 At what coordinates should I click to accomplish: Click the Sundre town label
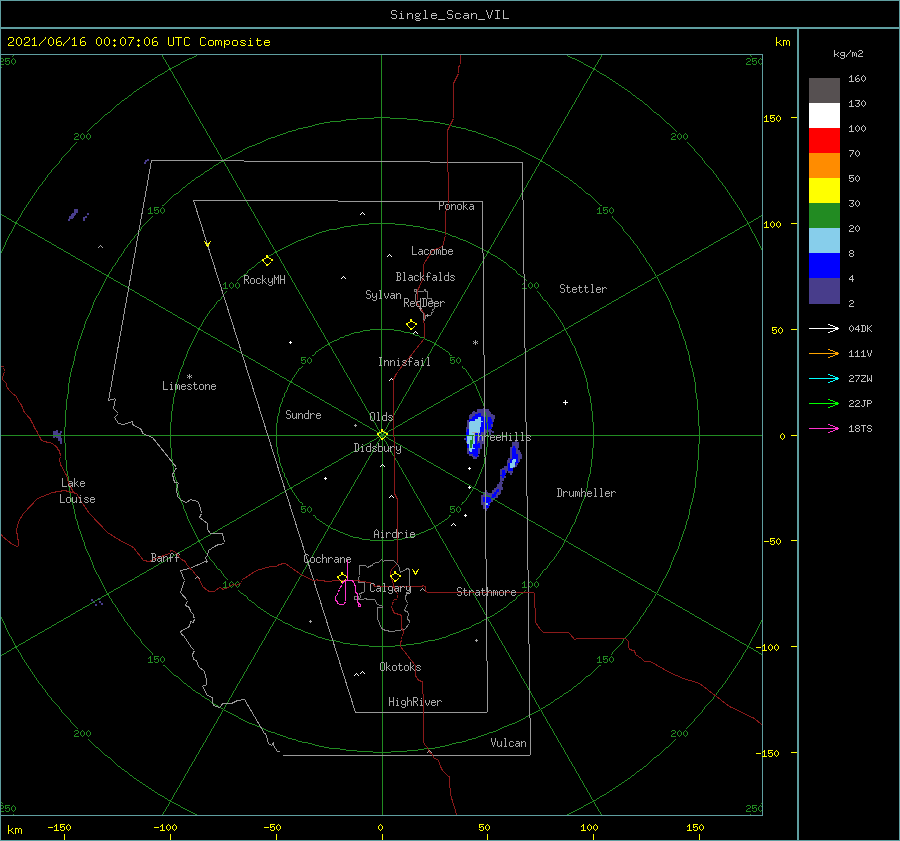(x=303, y=414)
